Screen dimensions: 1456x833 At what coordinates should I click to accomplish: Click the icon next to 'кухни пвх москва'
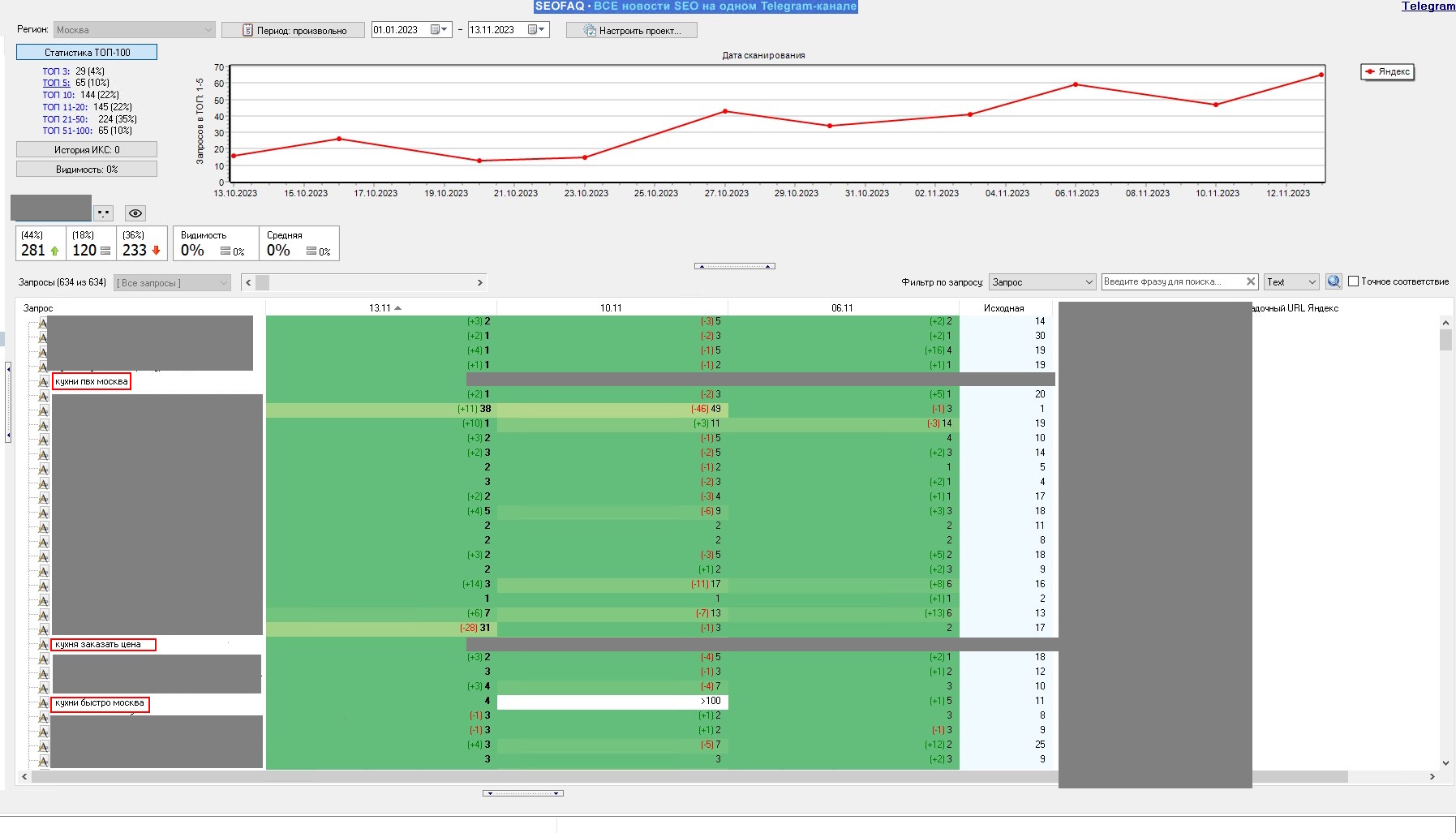43,382
